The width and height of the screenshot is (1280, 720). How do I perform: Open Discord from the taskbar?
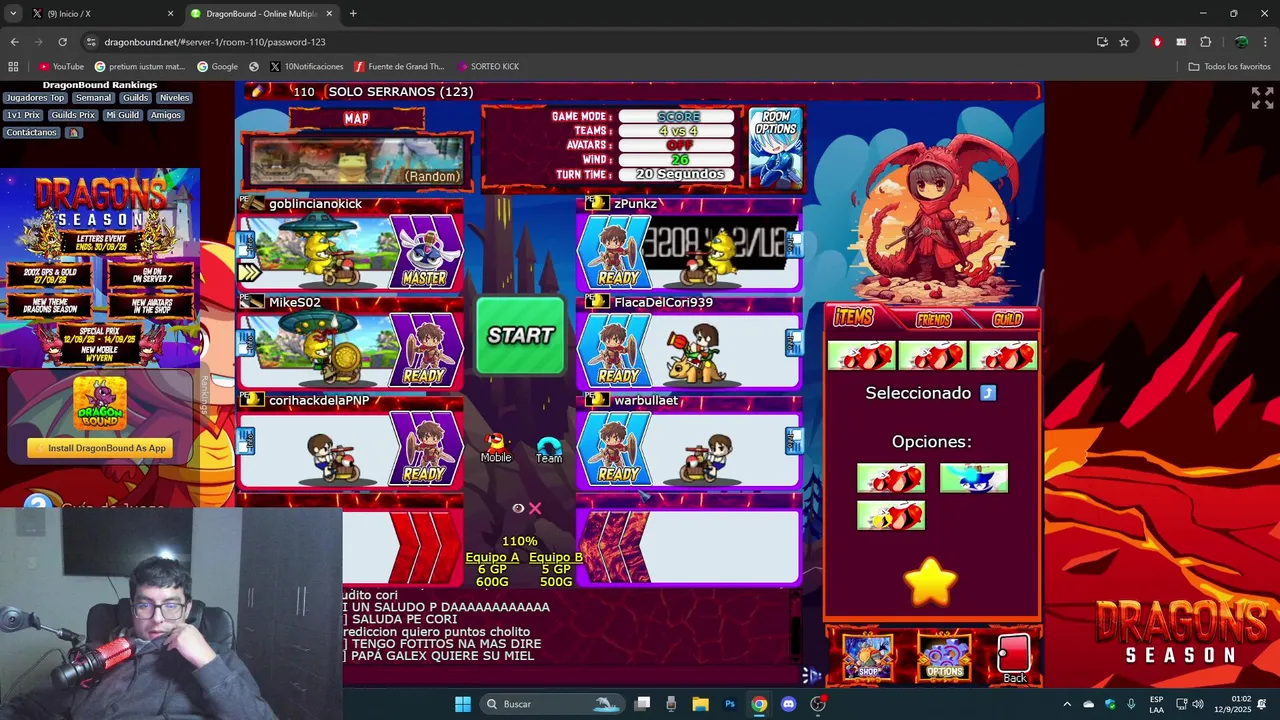tap(788, 704)
